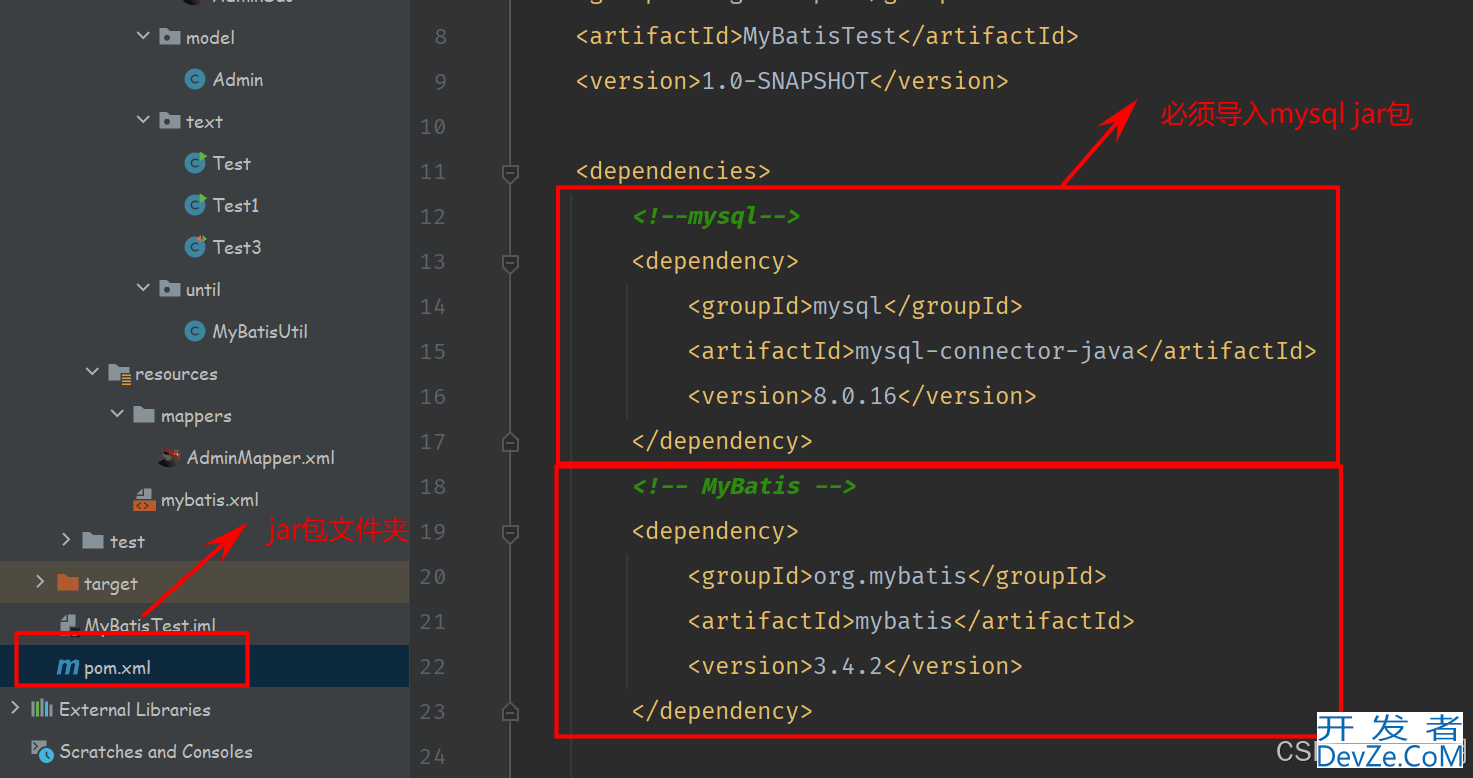Select the mybatis.xml file icon
Image resolution: width=1473 pixels, height=778 pixels.
pos(145,500)
